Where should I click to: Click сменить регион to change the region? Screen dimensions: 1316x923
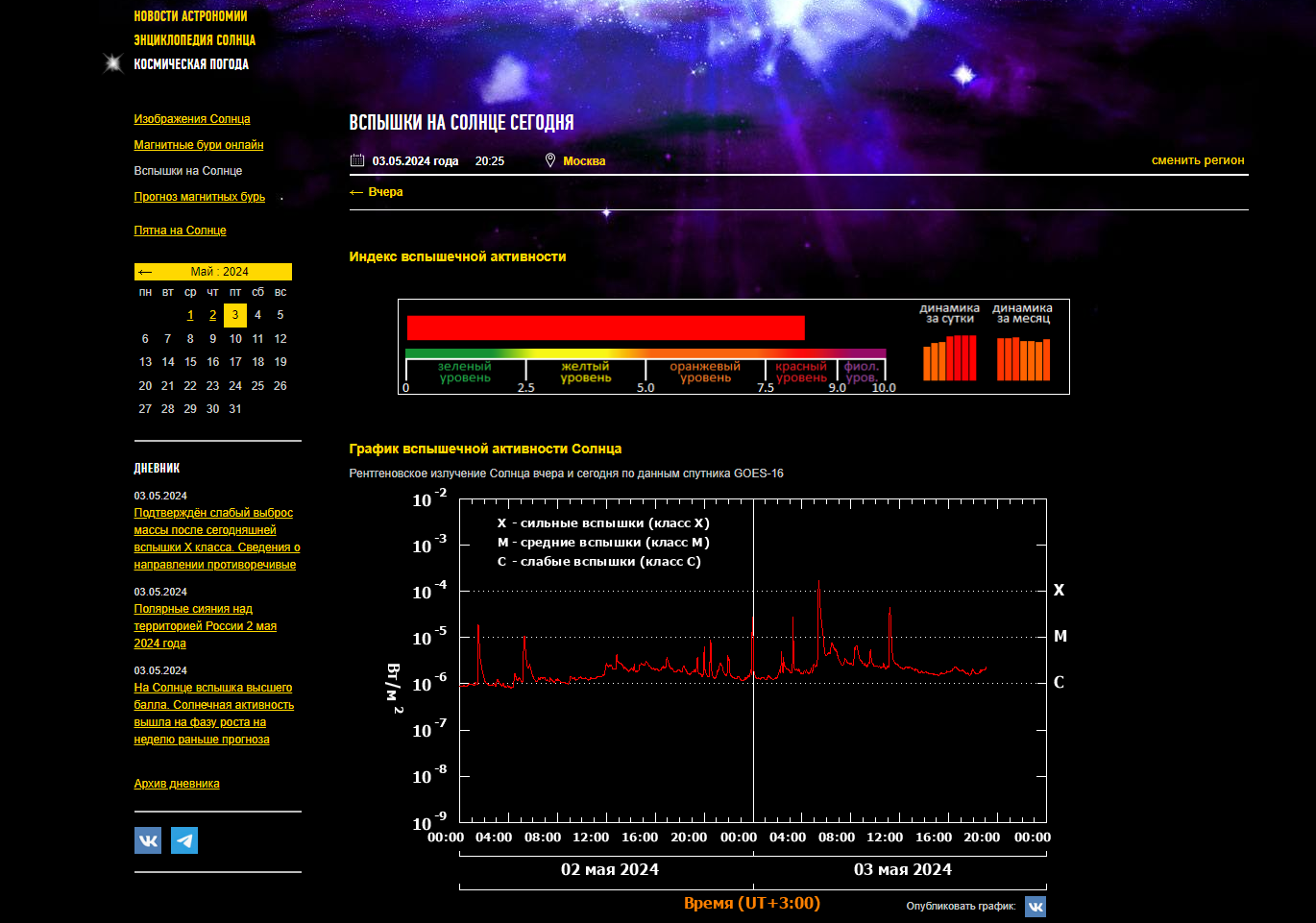pyautogui.click(x=1198, y=160)
